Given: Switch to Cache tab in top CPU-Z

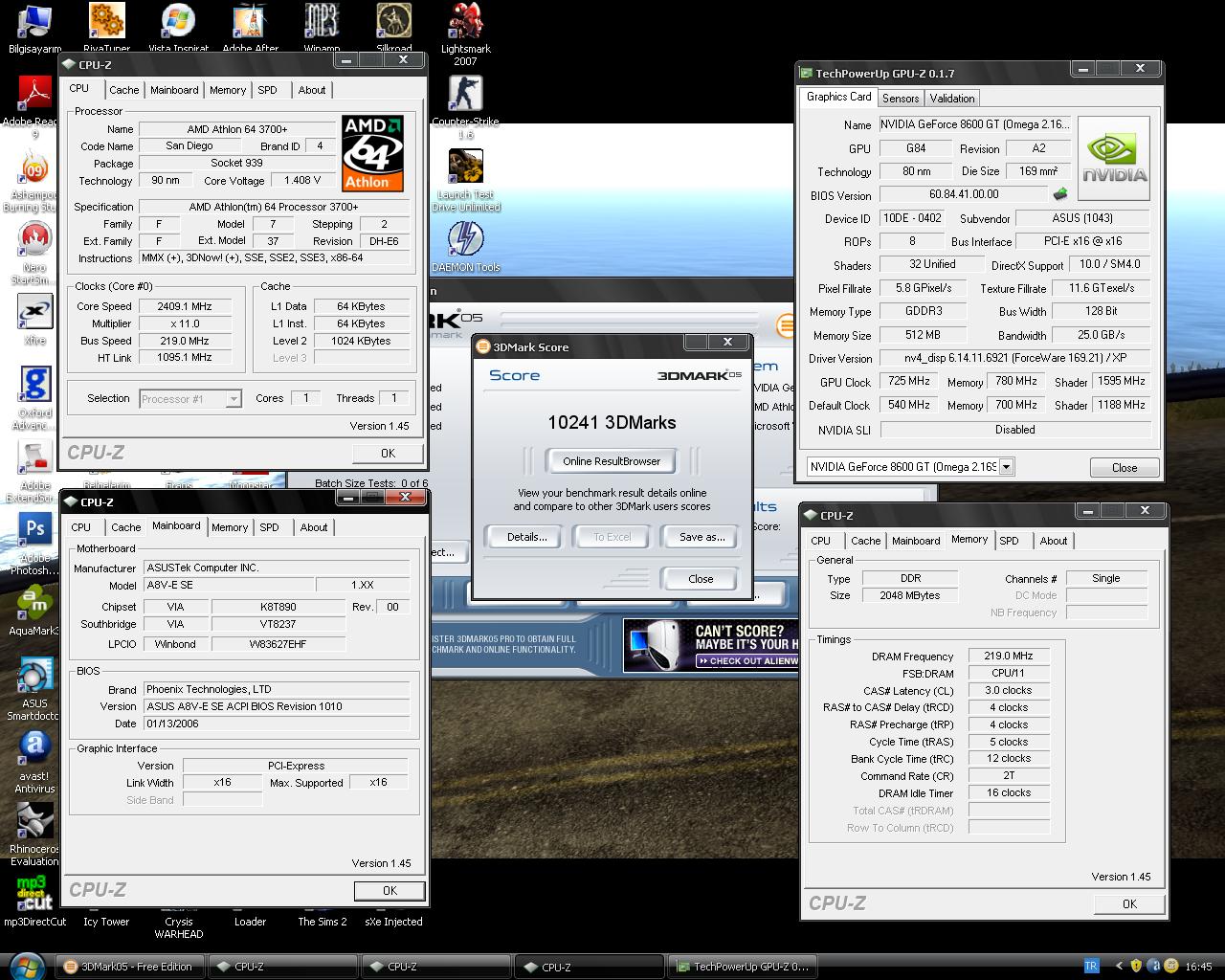Looking at the screenshot, I should (123, 90).
